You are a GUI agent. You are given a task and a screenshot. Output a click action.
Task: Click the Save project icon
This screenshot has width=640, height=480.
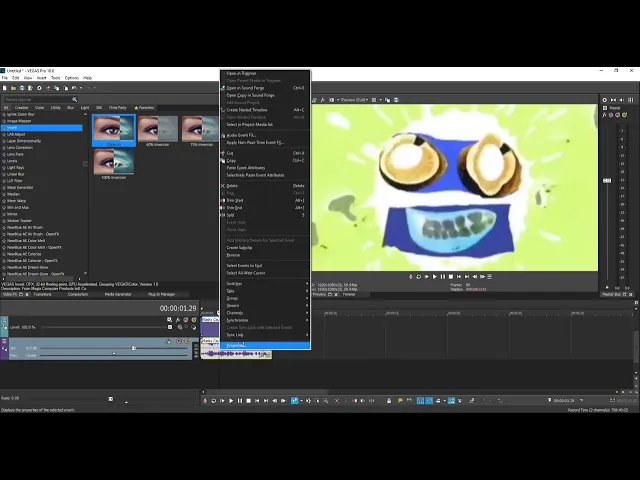22,88
